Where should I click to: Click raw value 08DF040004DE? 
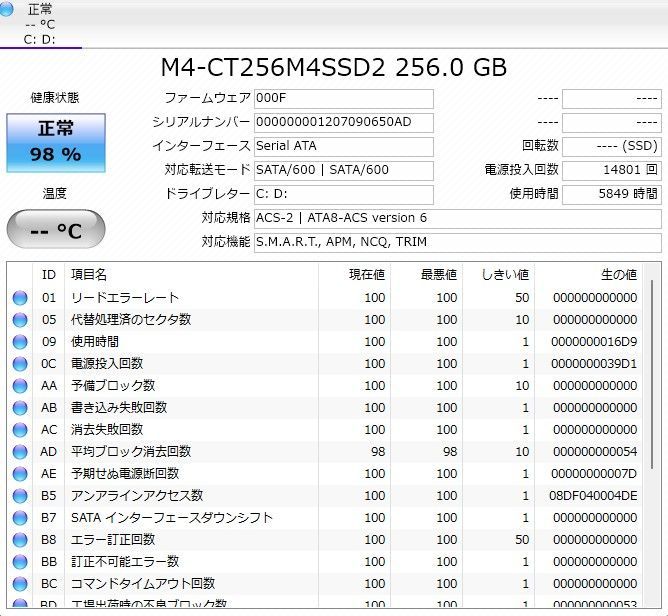coord(593,496)
